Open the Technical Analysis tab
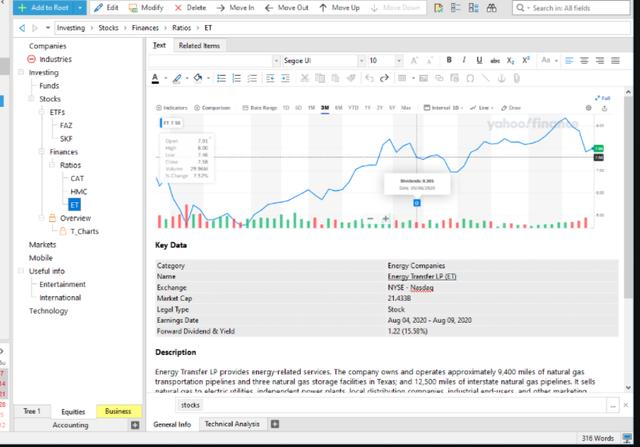Screen dimensions: 640x447 point(232,424)
